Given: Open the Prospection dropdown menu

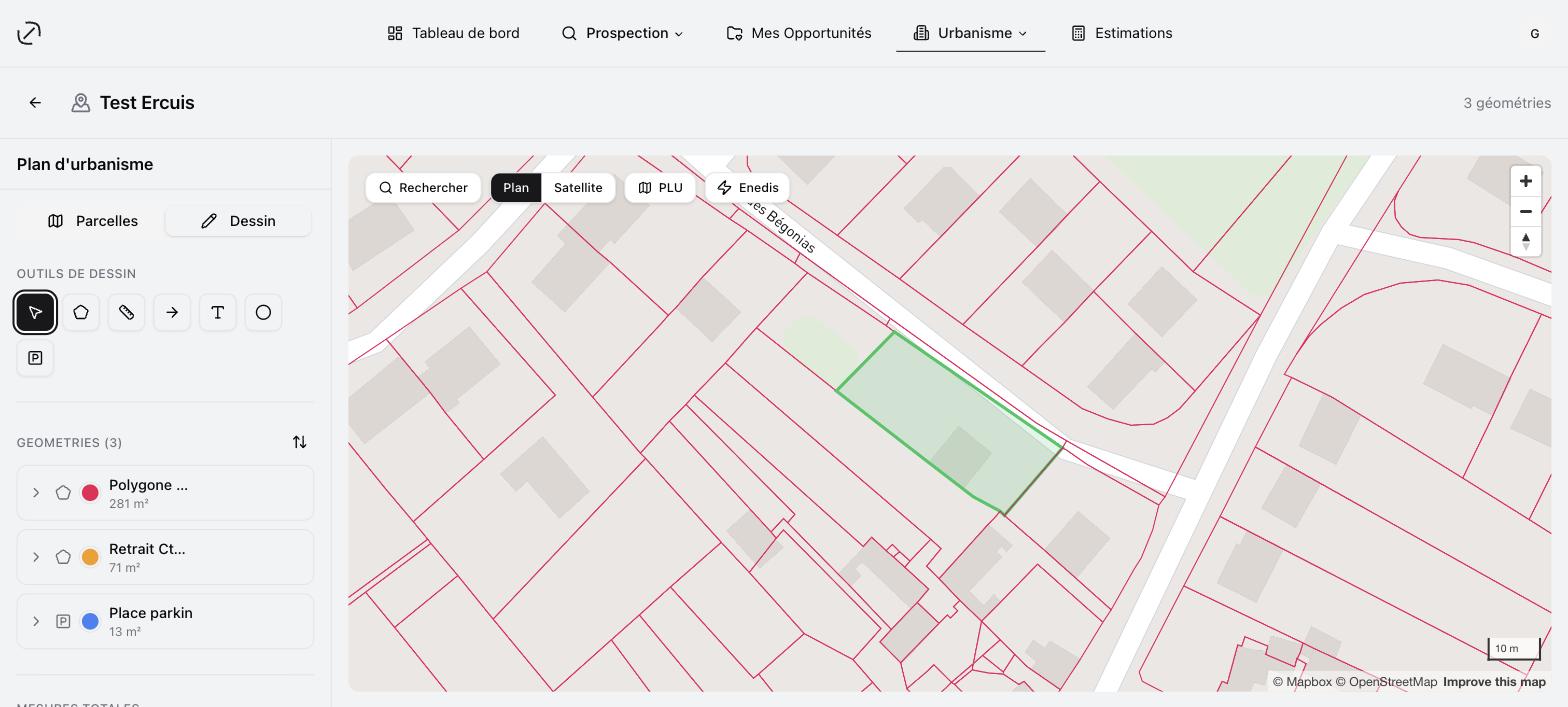Looking at the screenshot, I should [x=622, y=33].
